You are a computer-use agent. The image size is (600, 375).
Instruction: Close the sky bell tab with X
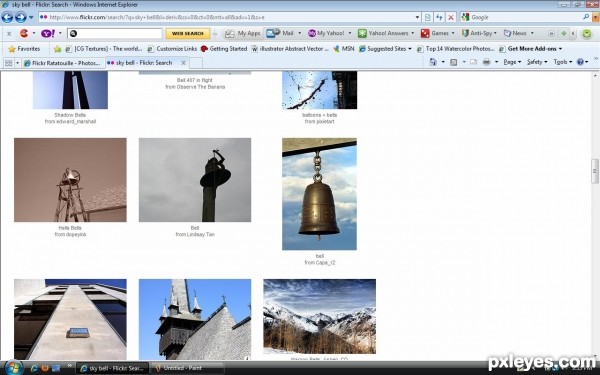[x=183, y=63]
